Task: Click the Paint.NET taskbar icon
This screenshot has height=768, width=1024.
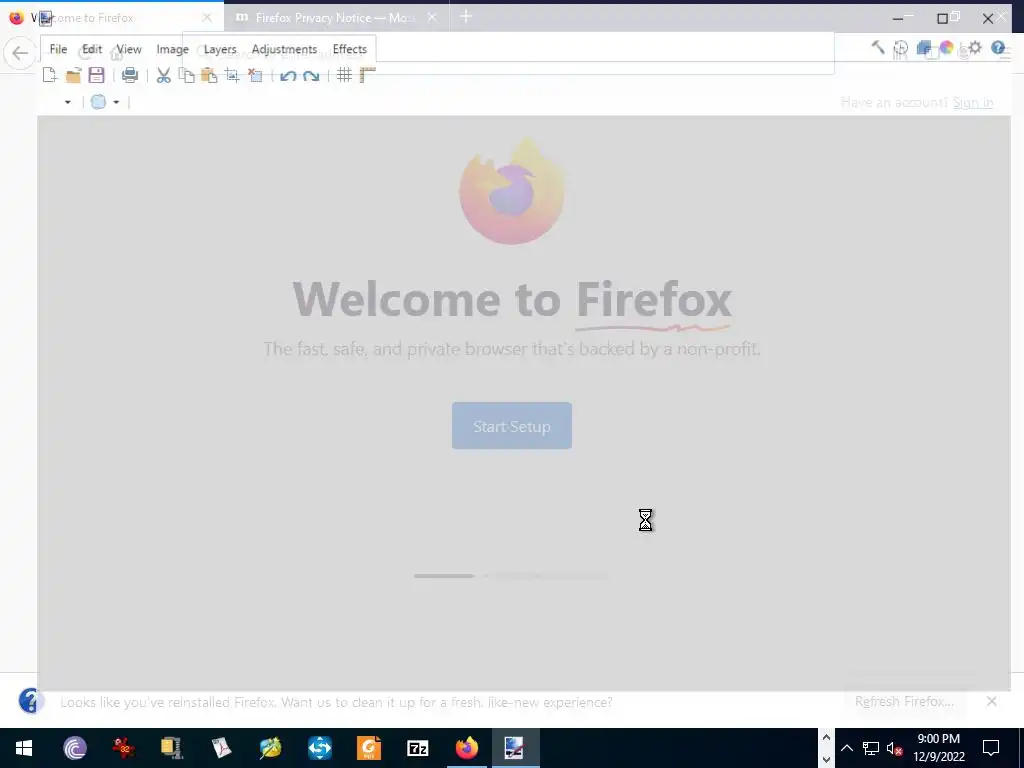Action: click(515, 748)
